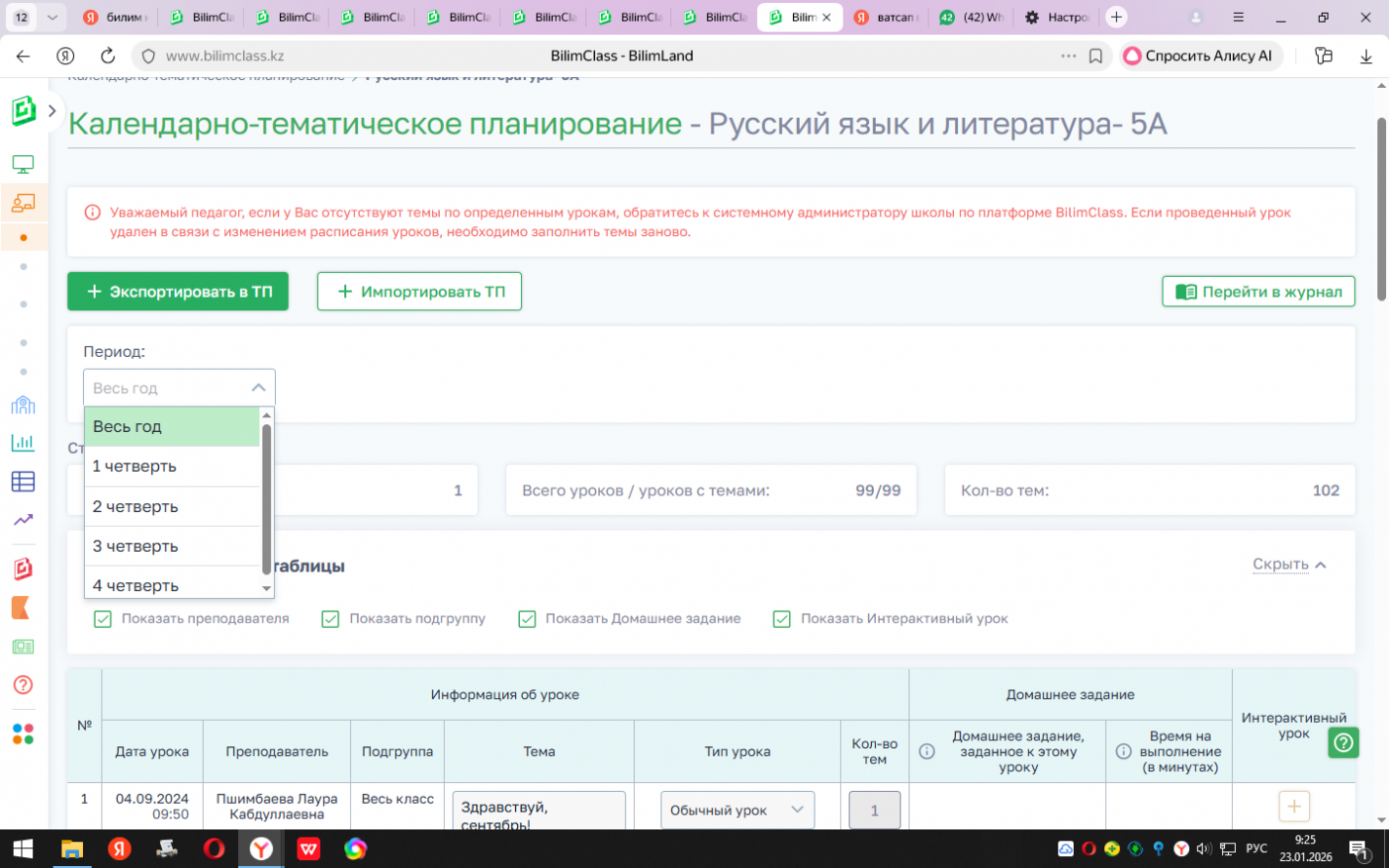Screen dimensions: 1389x868
Task: Disable Показать Домашнее задание checkbox
Action: [527, 619]
